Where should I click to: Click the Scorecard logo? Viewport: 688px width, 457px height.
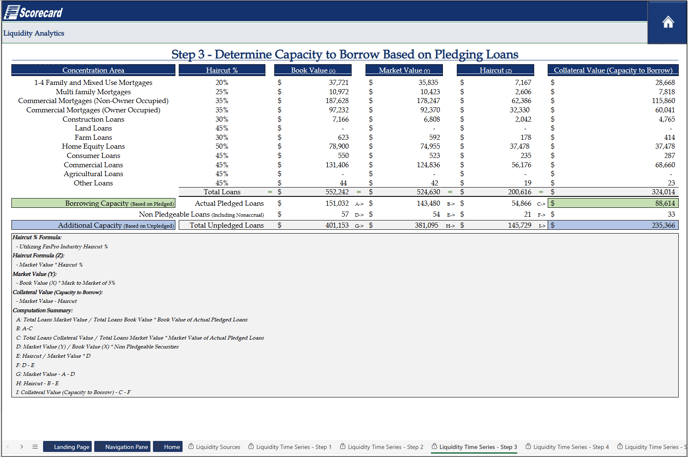click(x=33, y=12)
